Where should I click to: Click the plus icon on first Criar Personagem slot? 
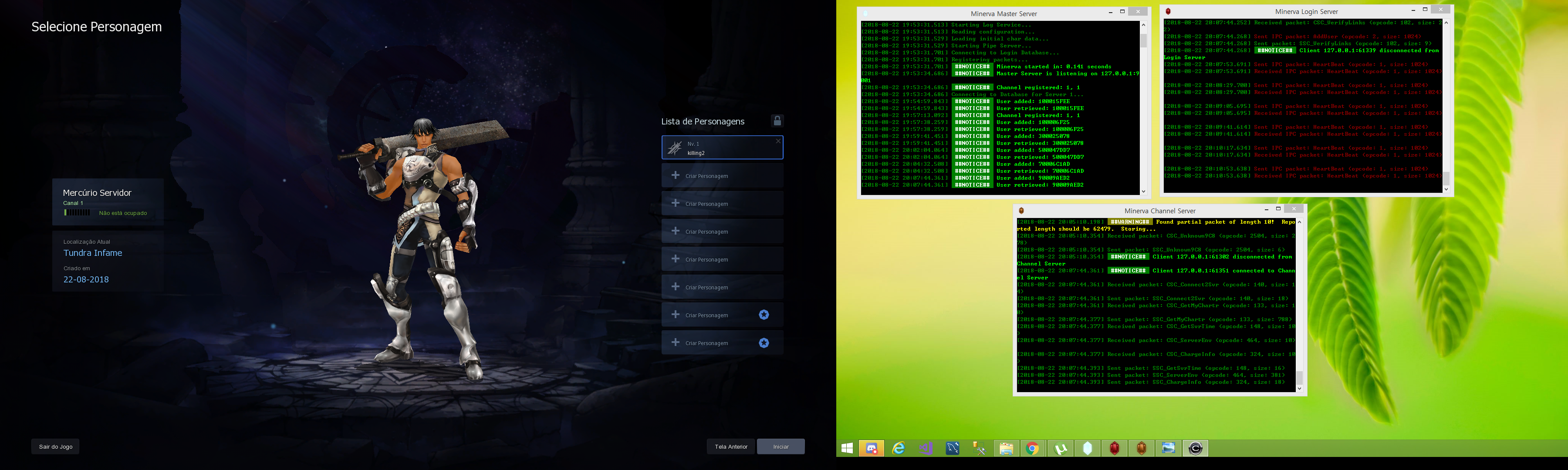(675, 175)
